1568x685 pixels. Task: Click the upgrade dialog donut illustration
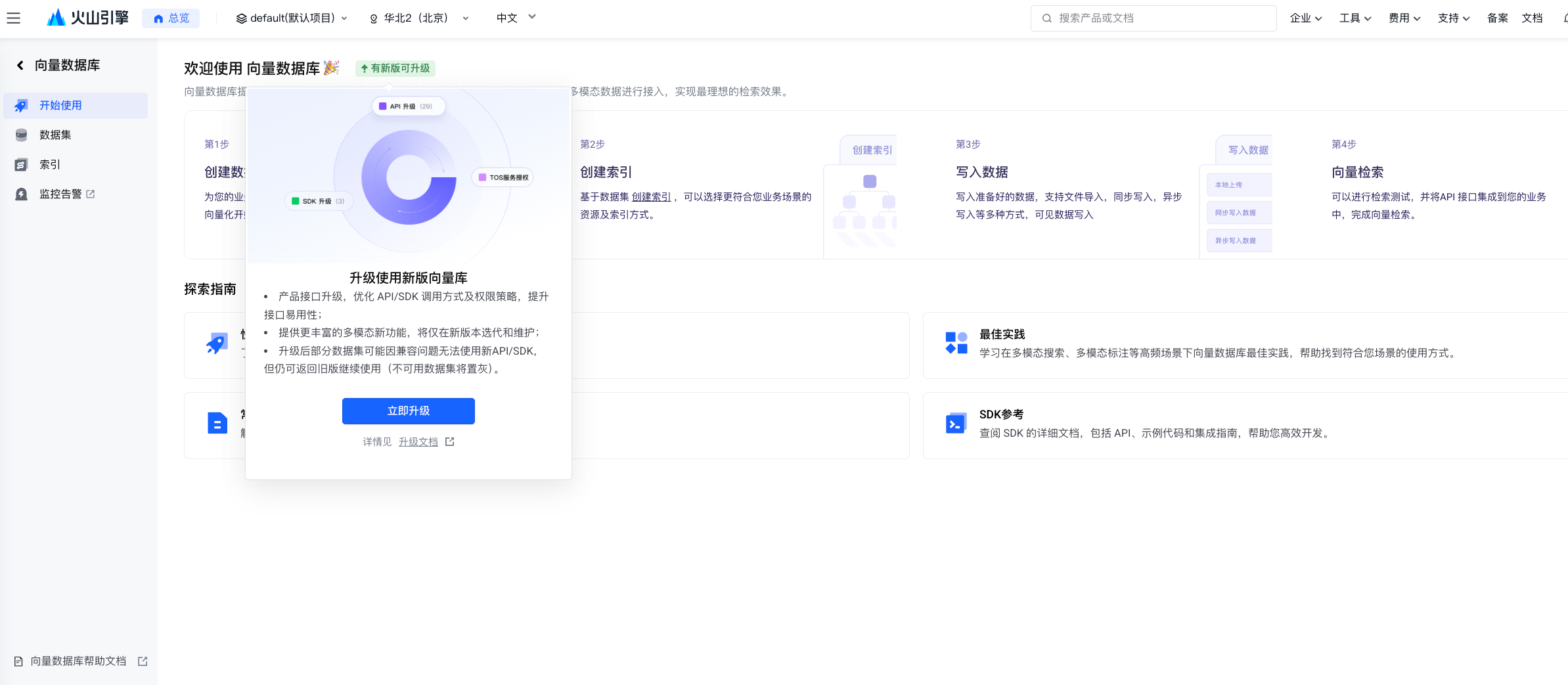[409, 176]
